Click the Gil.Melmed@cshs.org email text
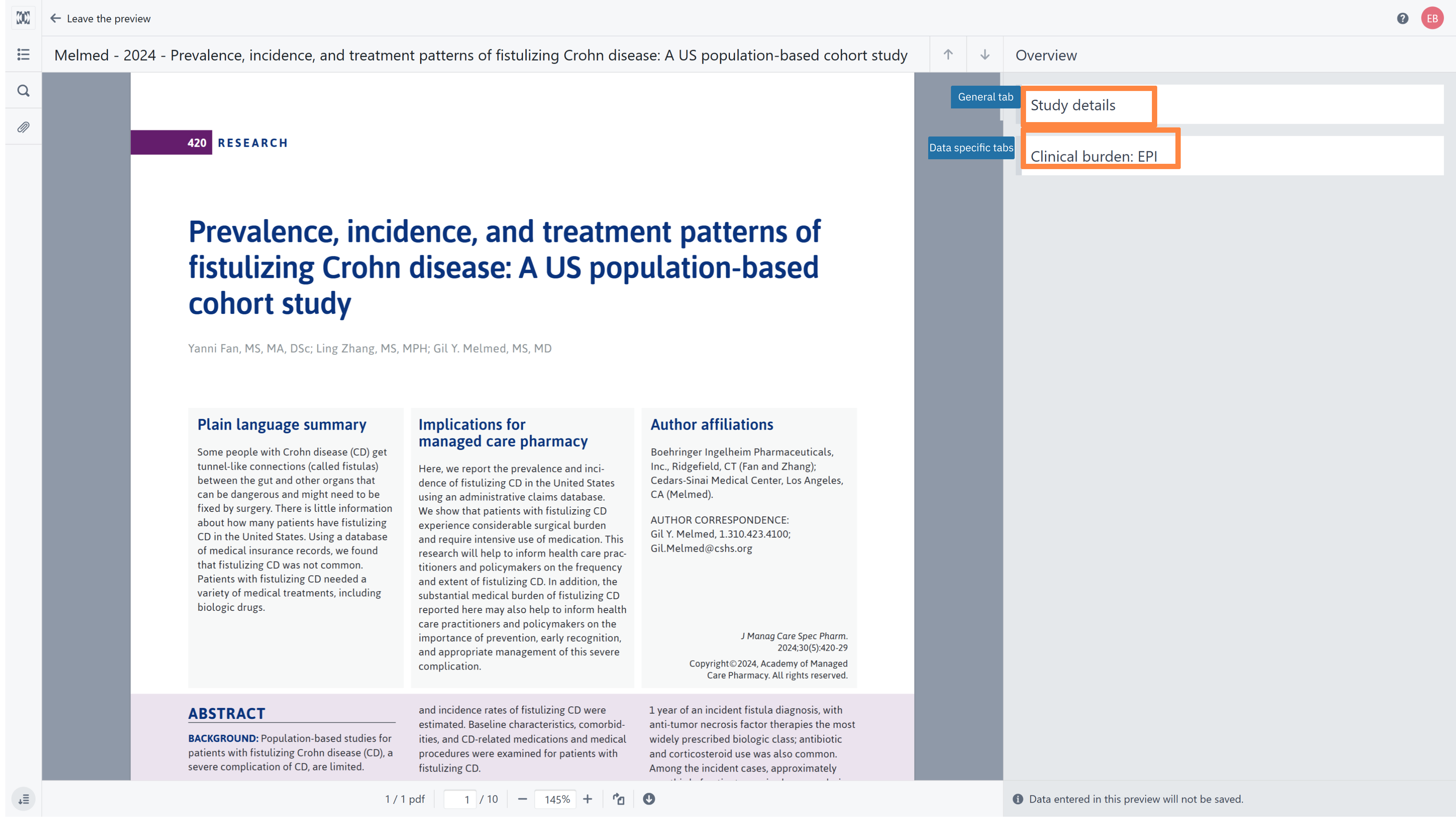1456x819 pixels. click(x=701, y=548)
